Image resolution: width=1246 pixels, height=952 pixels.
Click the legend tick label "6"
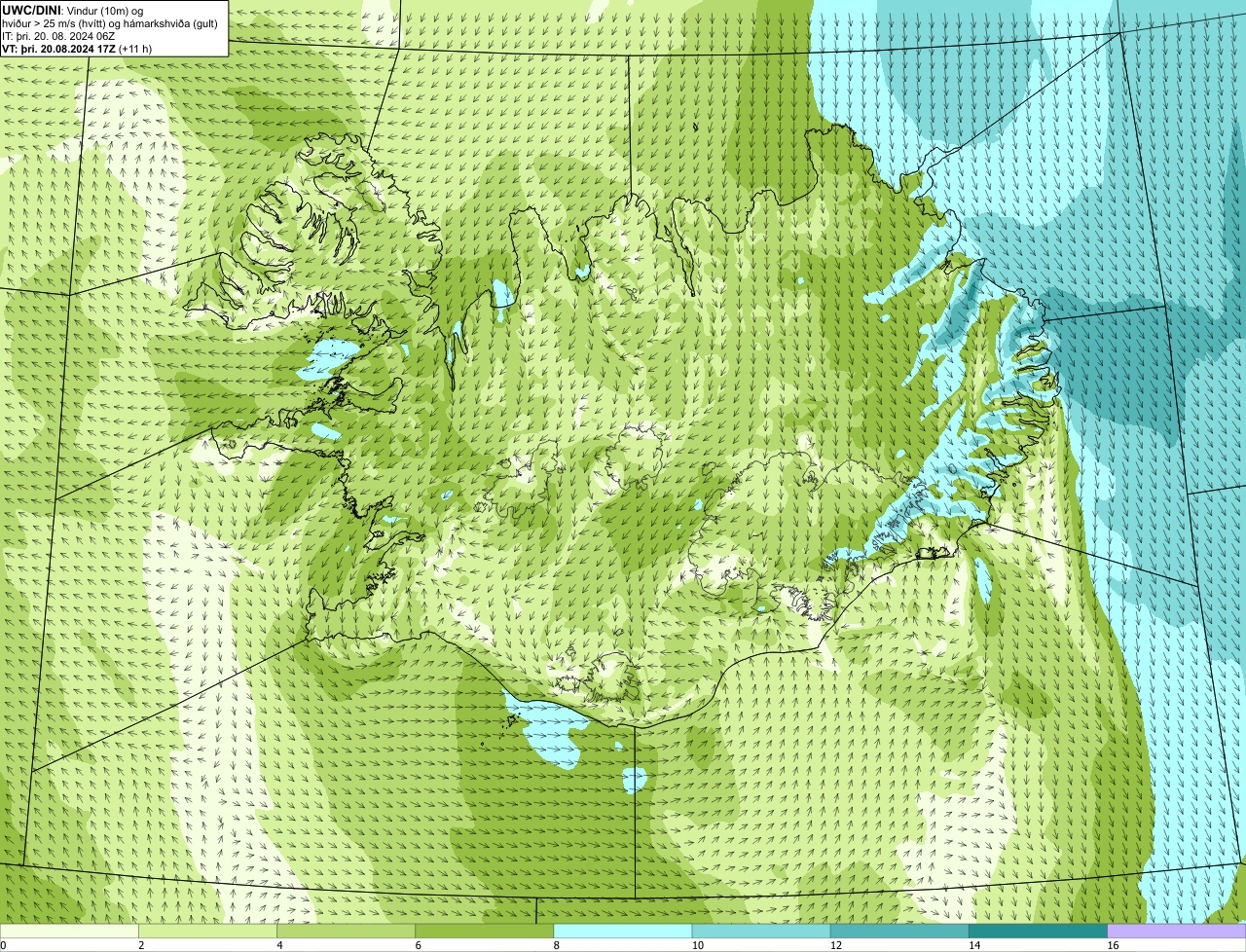click(418, 945)
